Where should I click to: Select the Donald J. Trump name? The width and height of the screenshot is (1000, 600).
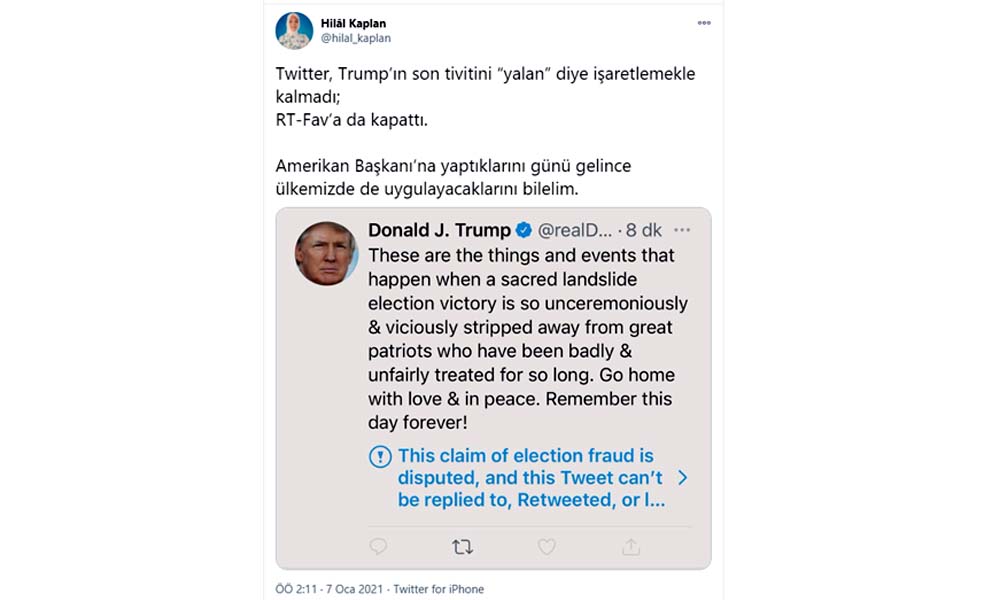439,230
